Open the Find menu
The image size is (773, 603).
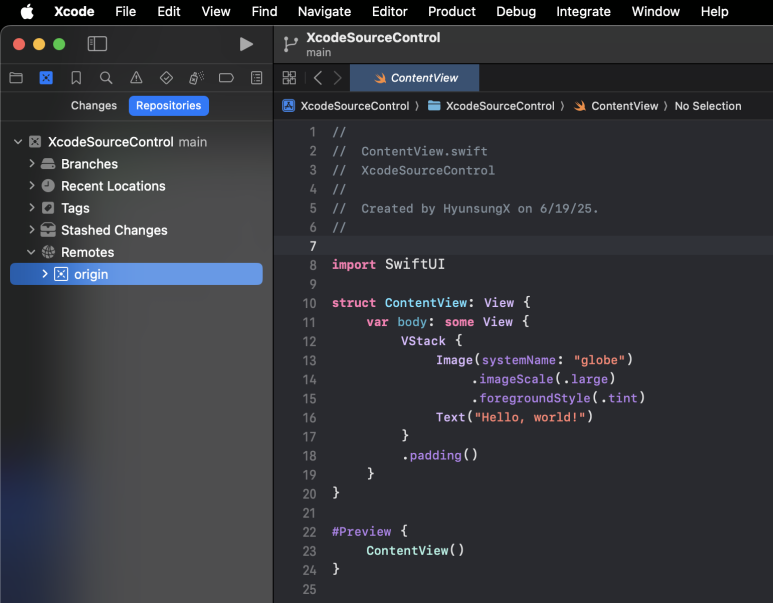(x=264, y=11)
